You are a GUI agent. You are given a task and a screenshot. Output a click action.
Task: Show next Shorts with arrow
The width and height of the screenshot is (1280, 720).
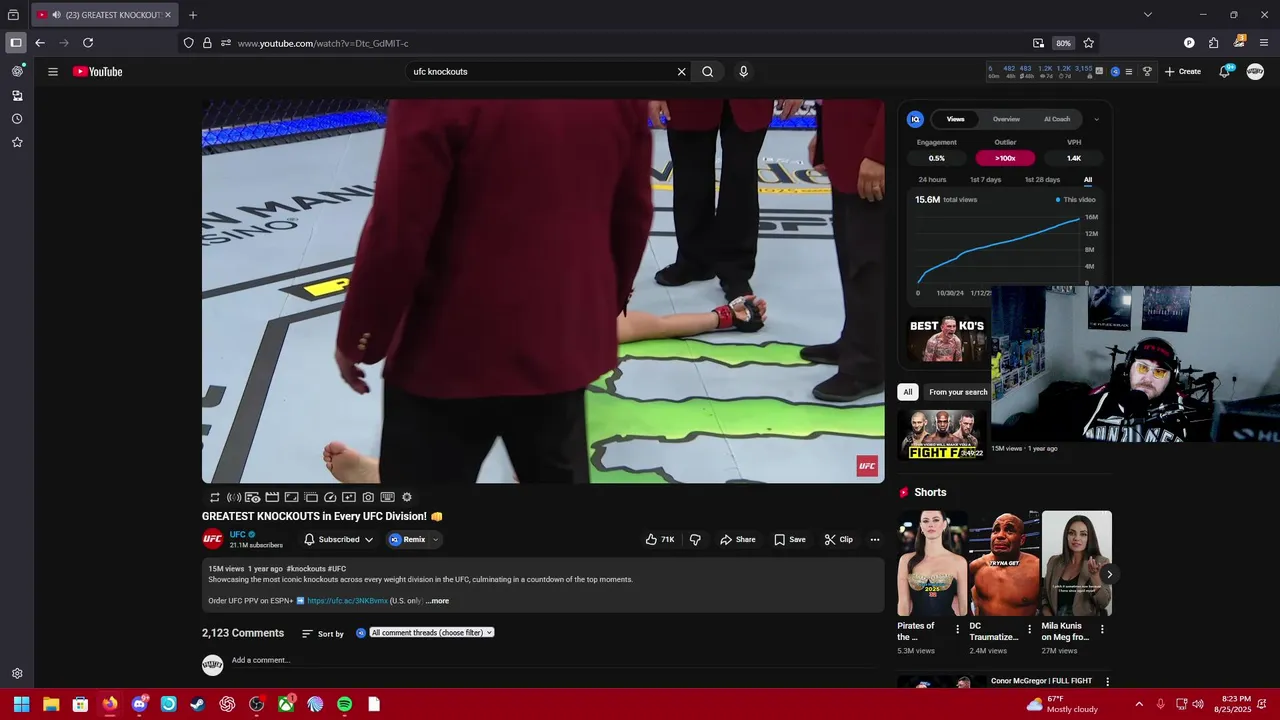click(x=1109, y=574)
